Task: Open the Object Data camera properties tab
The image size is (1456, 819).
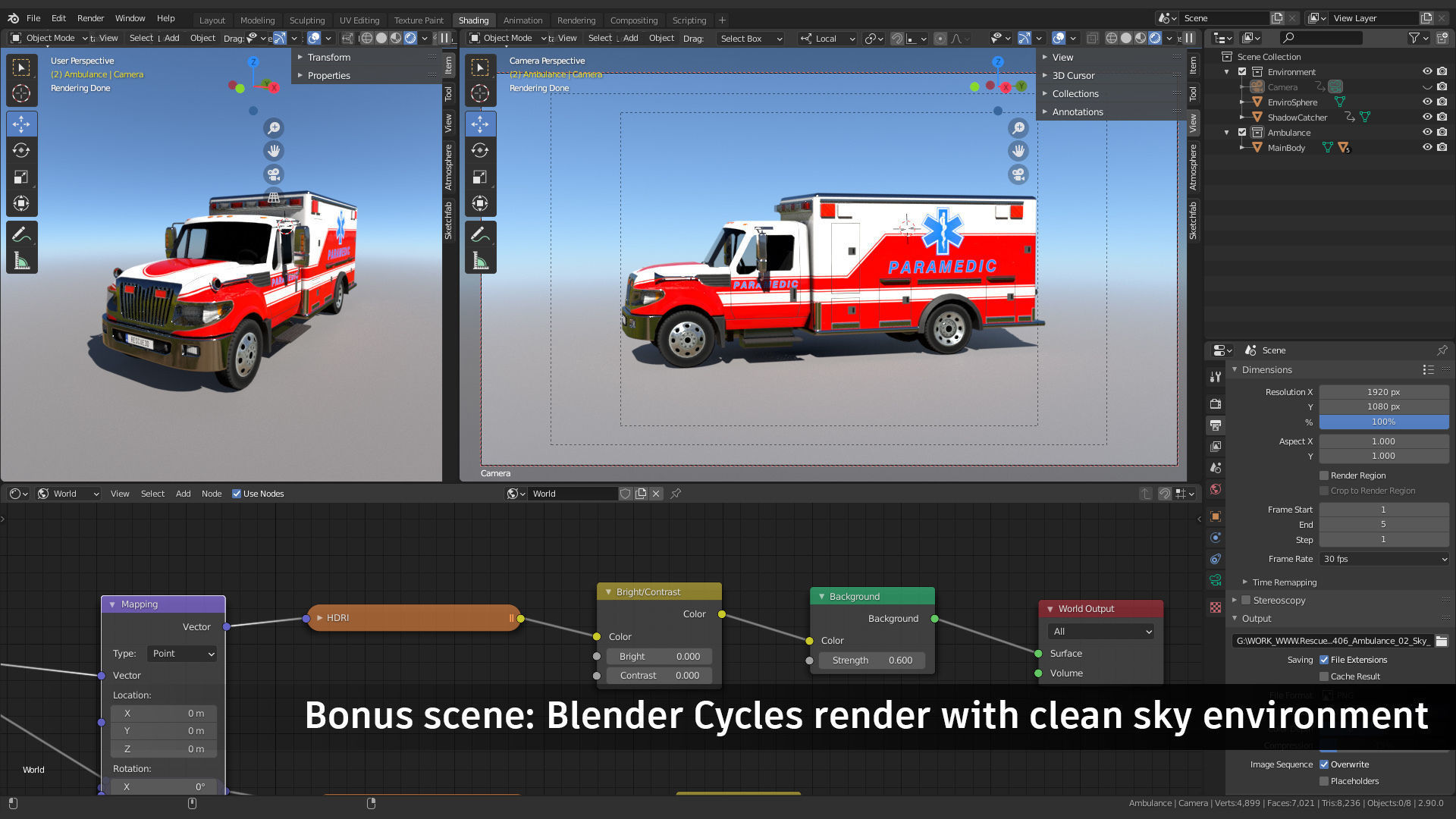Action: (x=1216, y=580)
